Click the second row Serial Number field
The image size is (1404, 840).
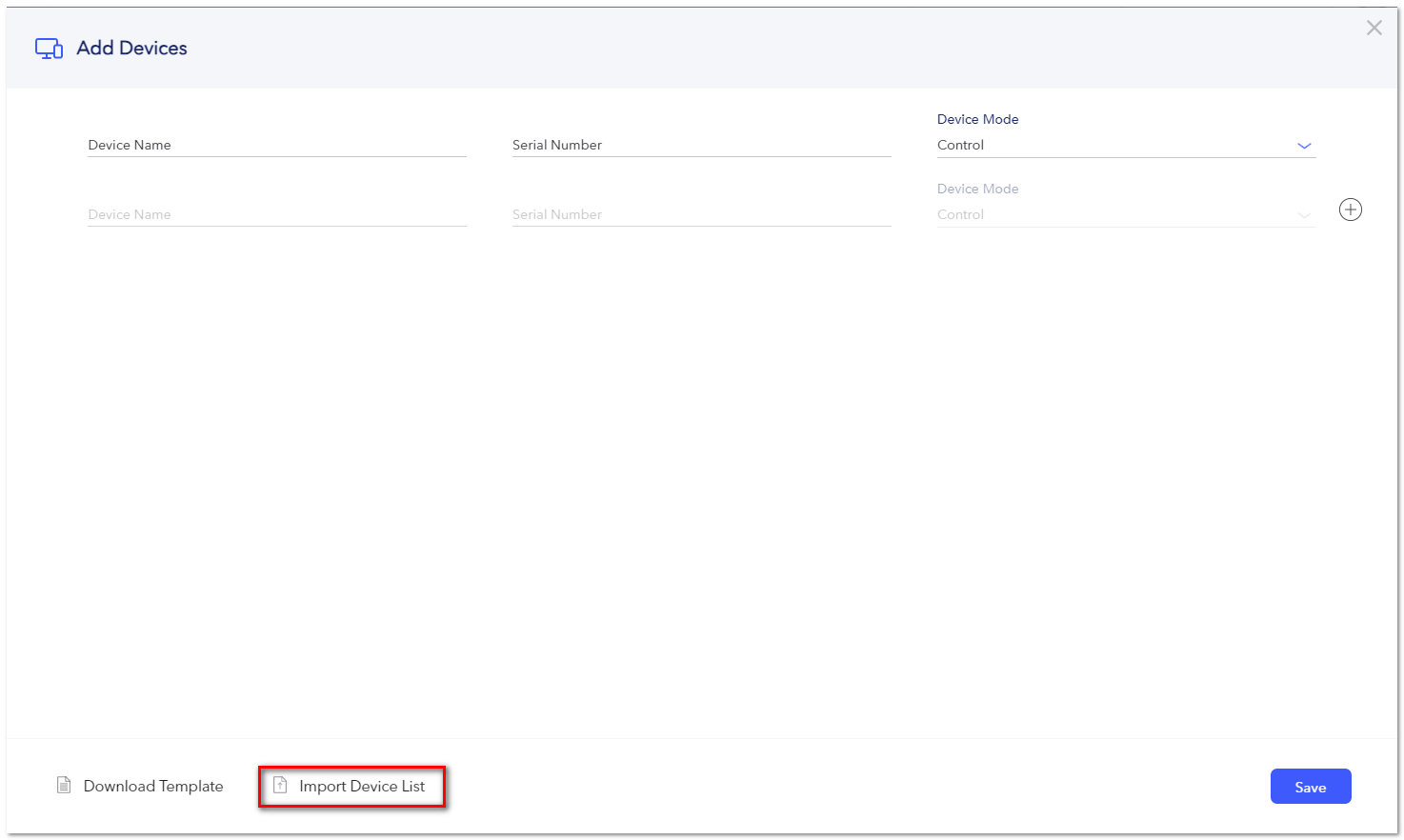tap(701, 214)
